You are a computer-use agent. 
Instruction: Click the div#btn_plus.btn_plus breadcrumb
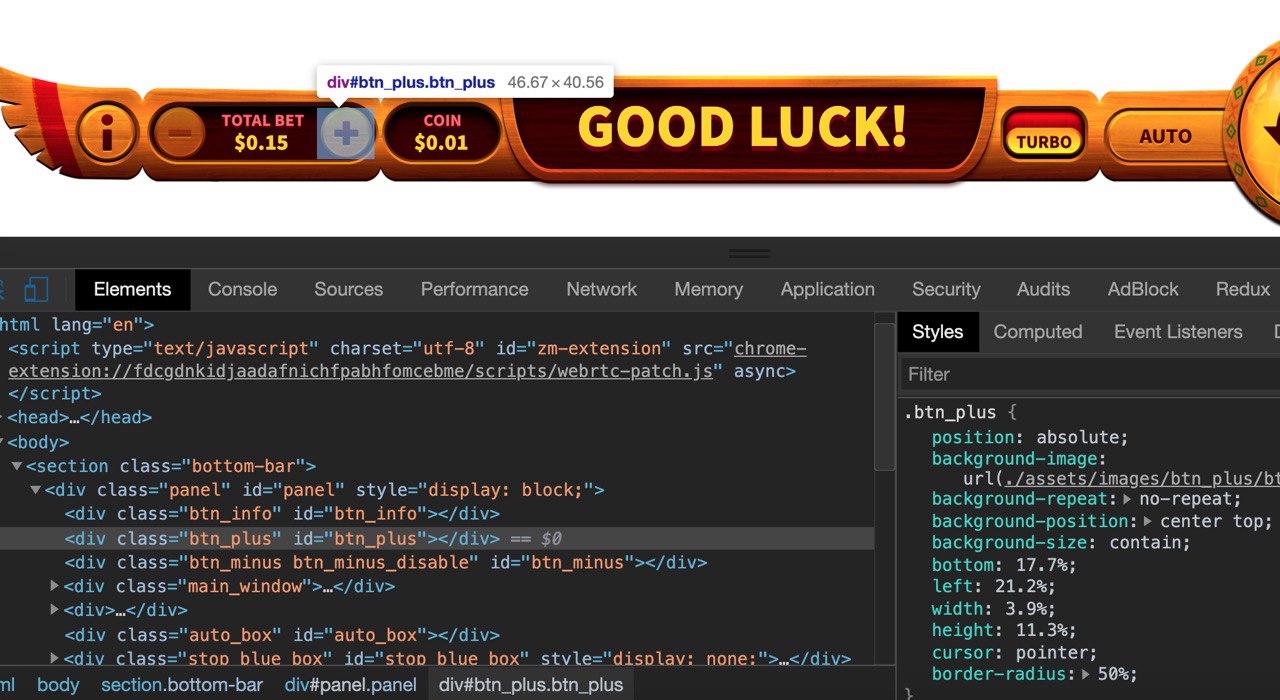pyautogui.click(x=531, y=685)
